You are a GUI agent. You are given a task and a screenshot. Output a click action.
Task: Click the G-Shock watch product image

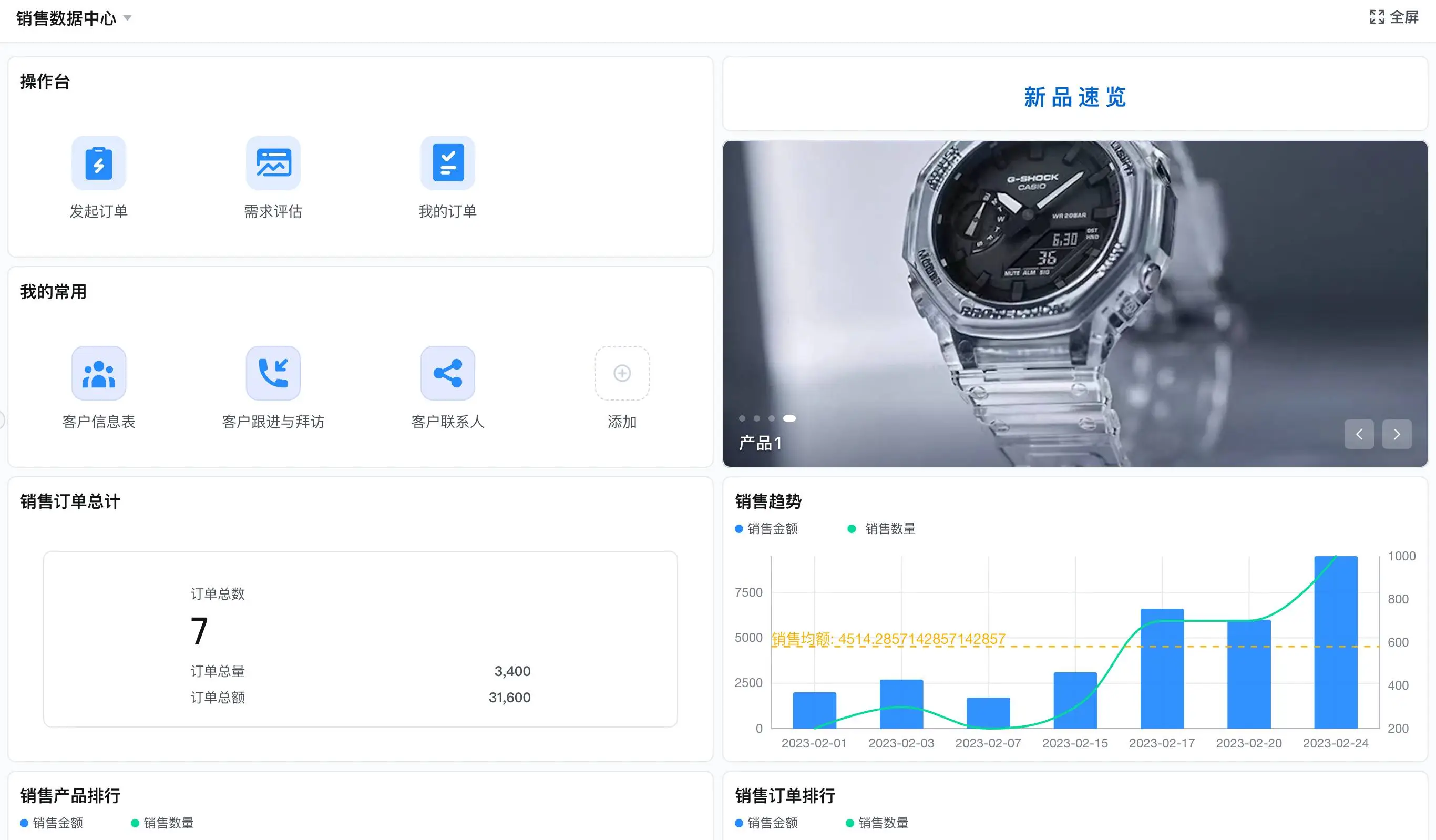[1075, 304]
